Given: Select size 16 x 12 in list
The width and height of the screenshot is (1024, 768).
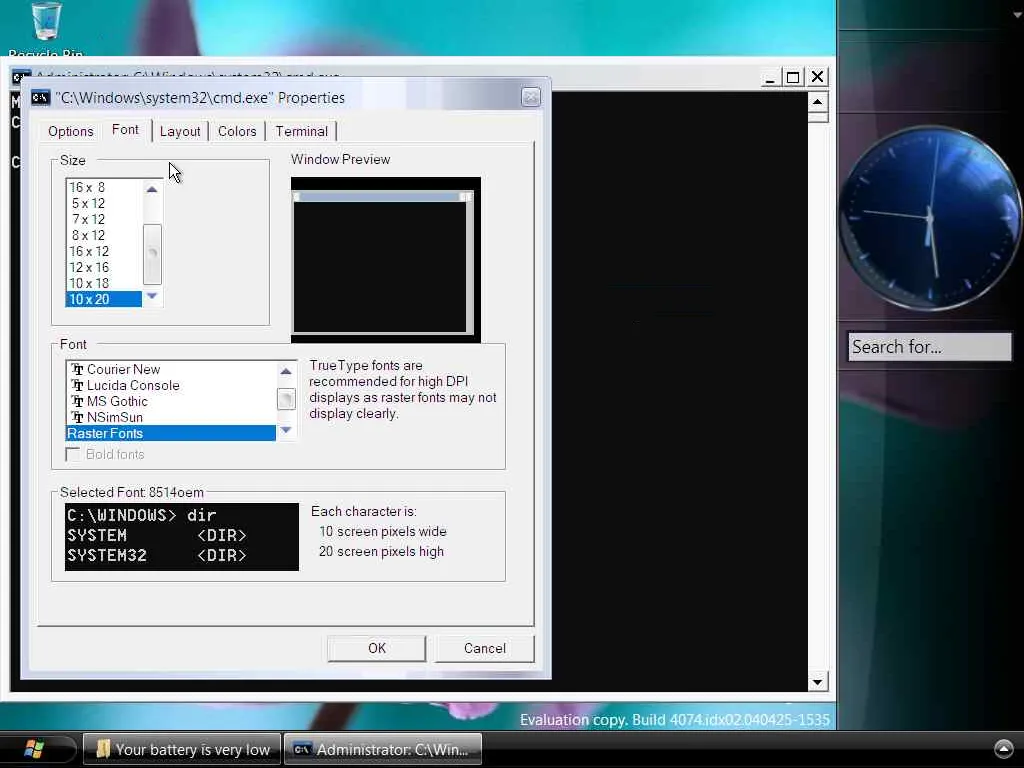Looking at the screenshot, I should pyautogui.click(x=104, y=251).
